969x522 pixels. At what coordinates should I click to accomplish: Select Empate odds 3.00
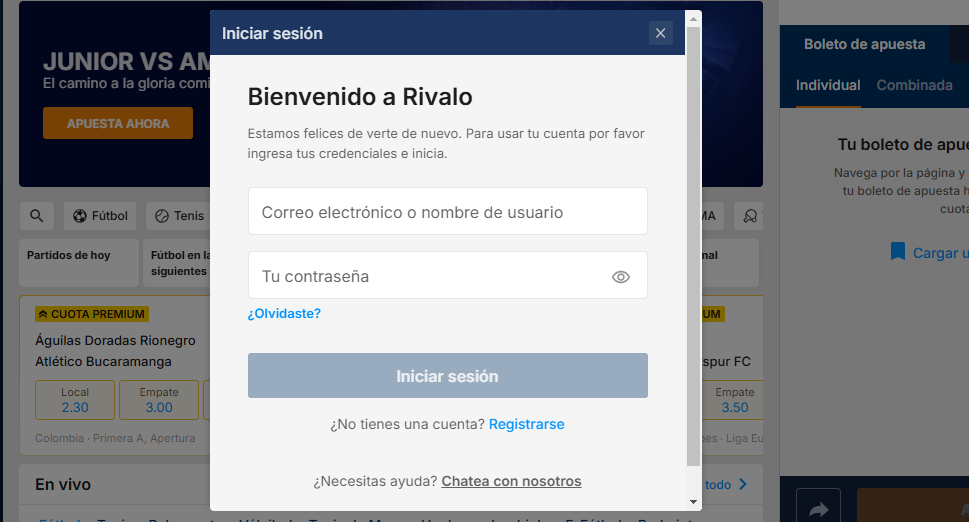click(x=159, y=400)
